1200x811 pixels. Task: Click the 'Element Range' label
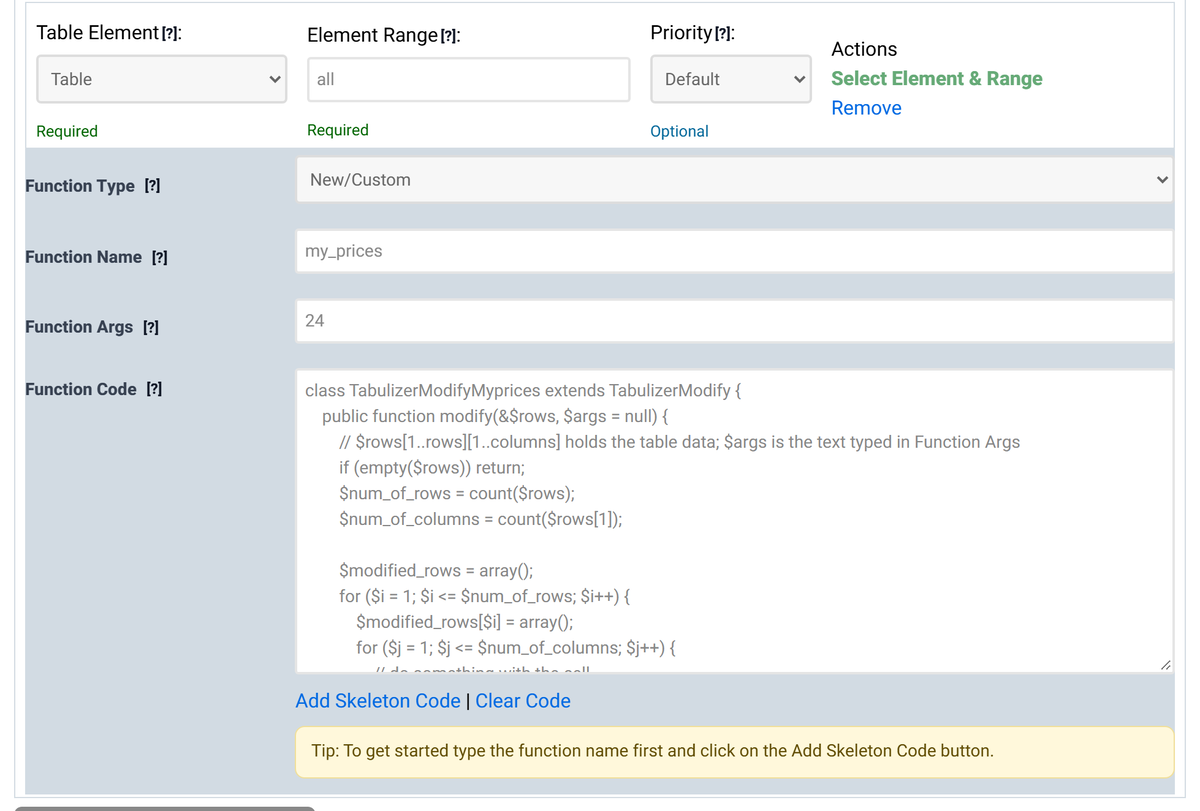[372, 35]
